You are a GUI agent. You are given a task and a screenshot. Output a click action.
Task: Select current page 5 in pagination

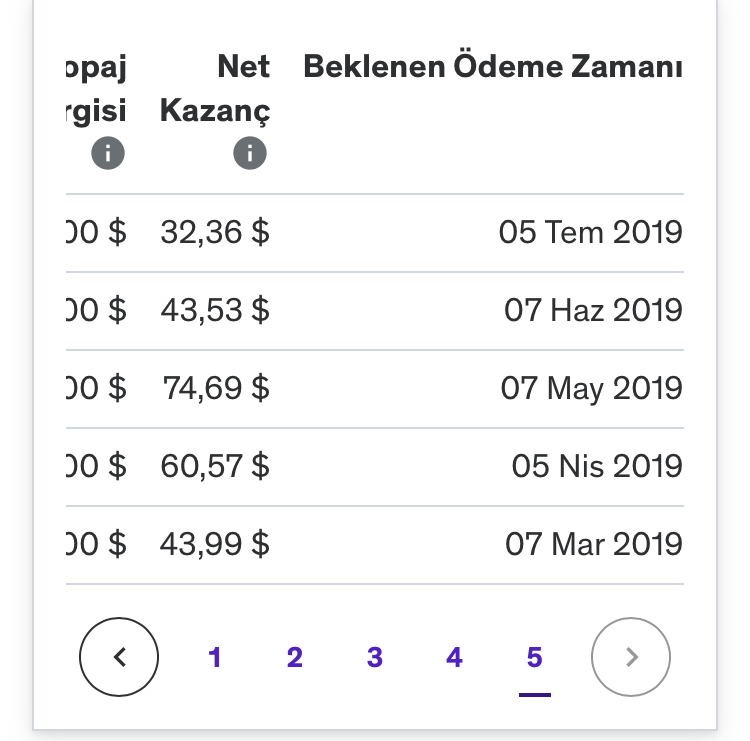pos(534,657)
